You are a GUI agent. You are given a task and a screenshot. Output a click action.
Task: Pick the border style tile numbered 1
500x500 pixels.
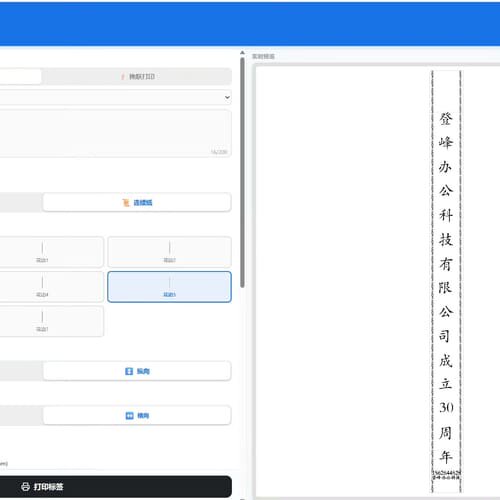coord(51,252)
